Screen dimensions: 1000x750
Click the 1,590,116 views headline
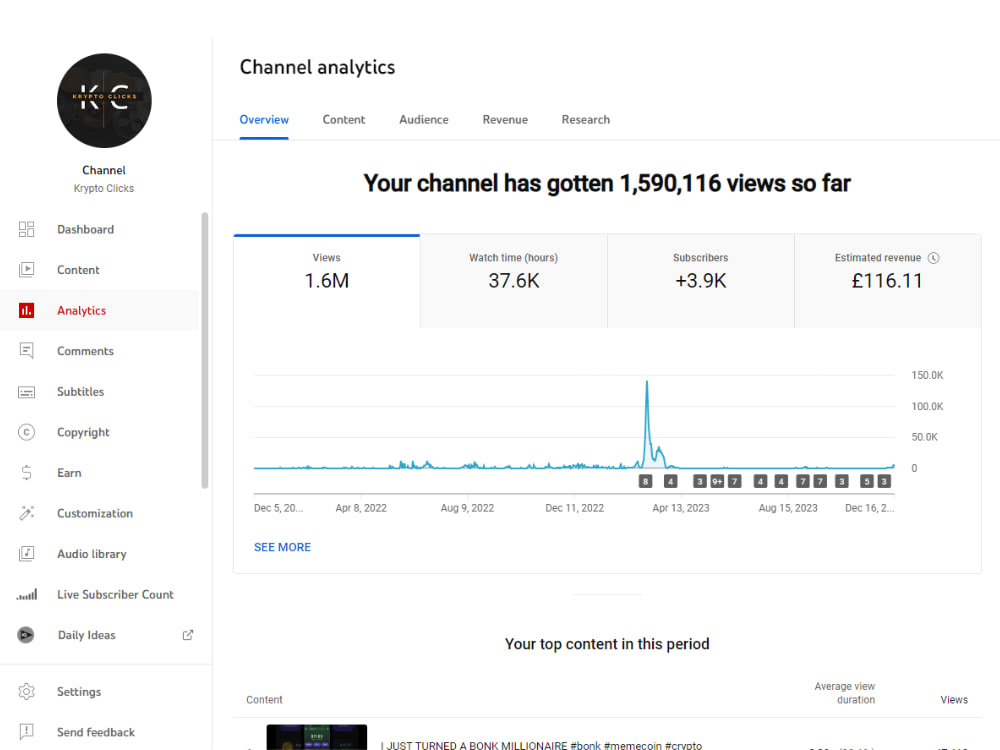coord(607,184)
